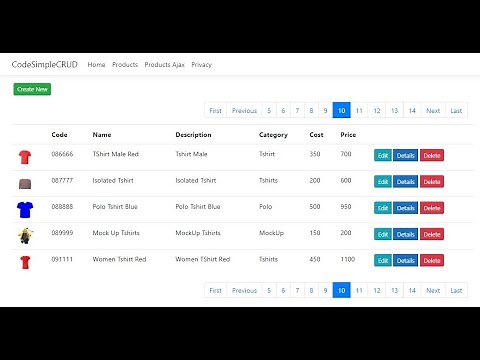Delete the Isolated Tshirt product
The image size is (480, 360).
click(x=432, y=182)
